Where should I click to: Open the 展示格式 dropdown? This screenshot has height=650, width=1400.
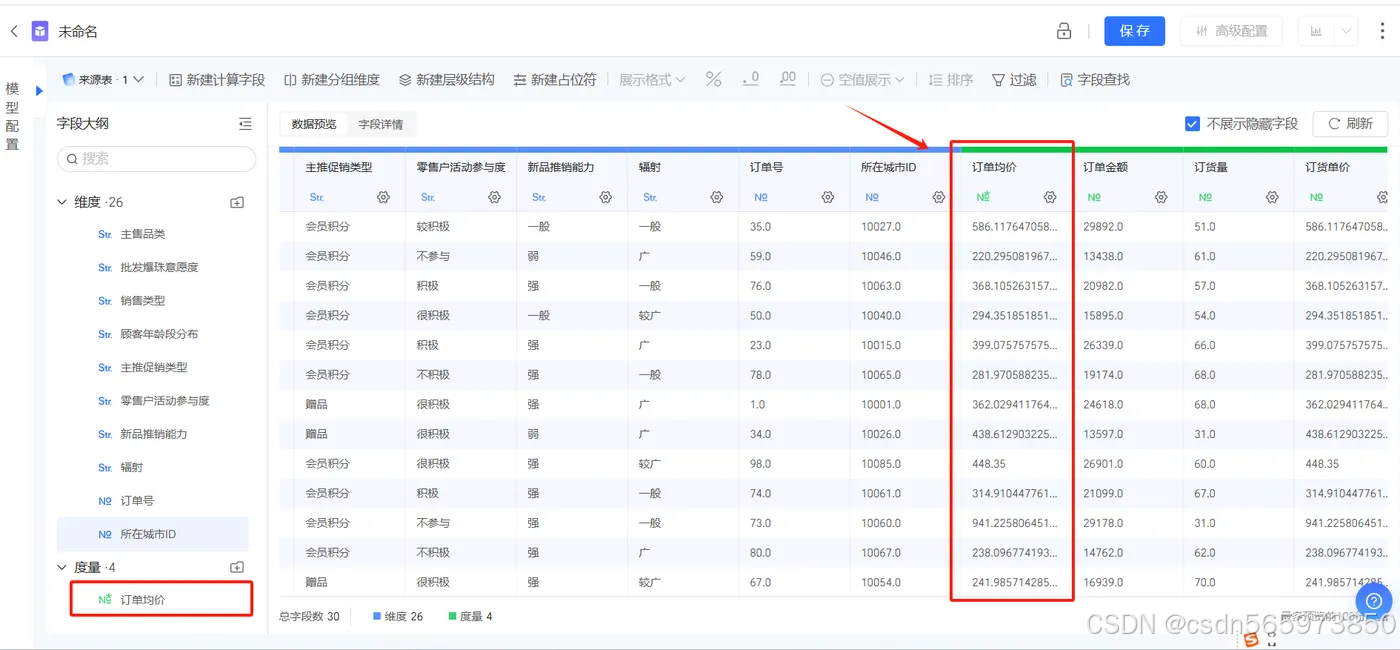coord(652,80)
